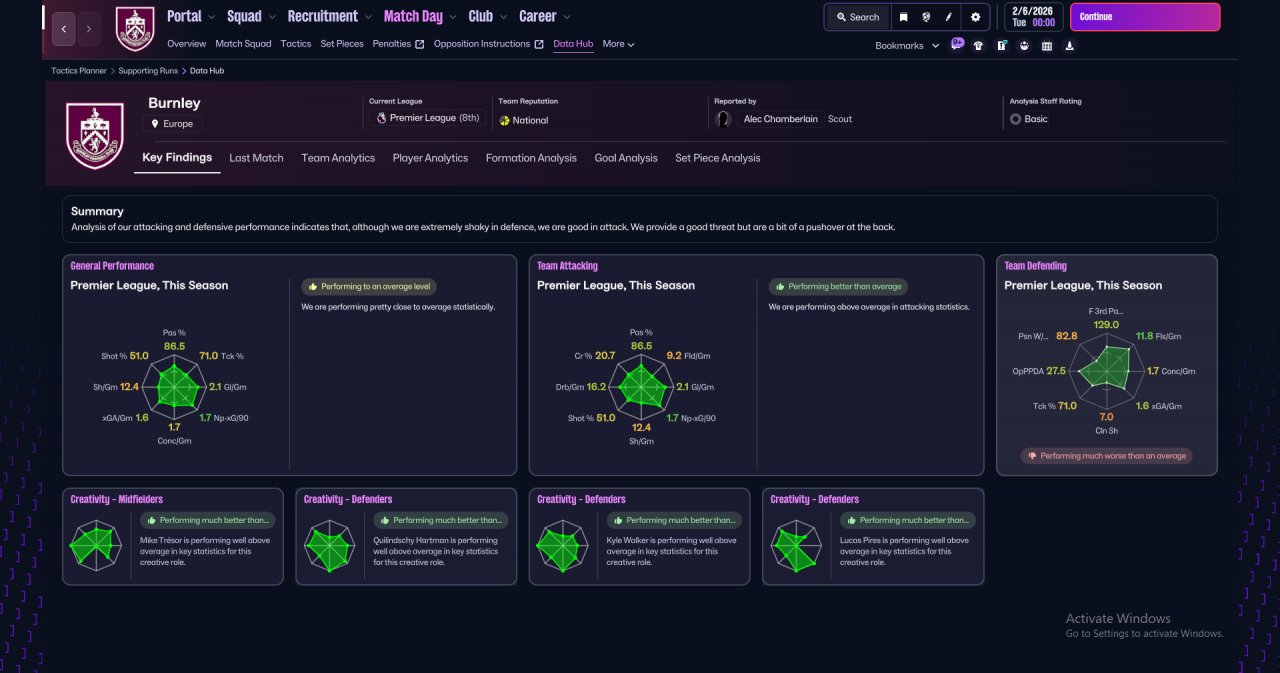
Task: Click the Search field
Action: click(856, 17)
